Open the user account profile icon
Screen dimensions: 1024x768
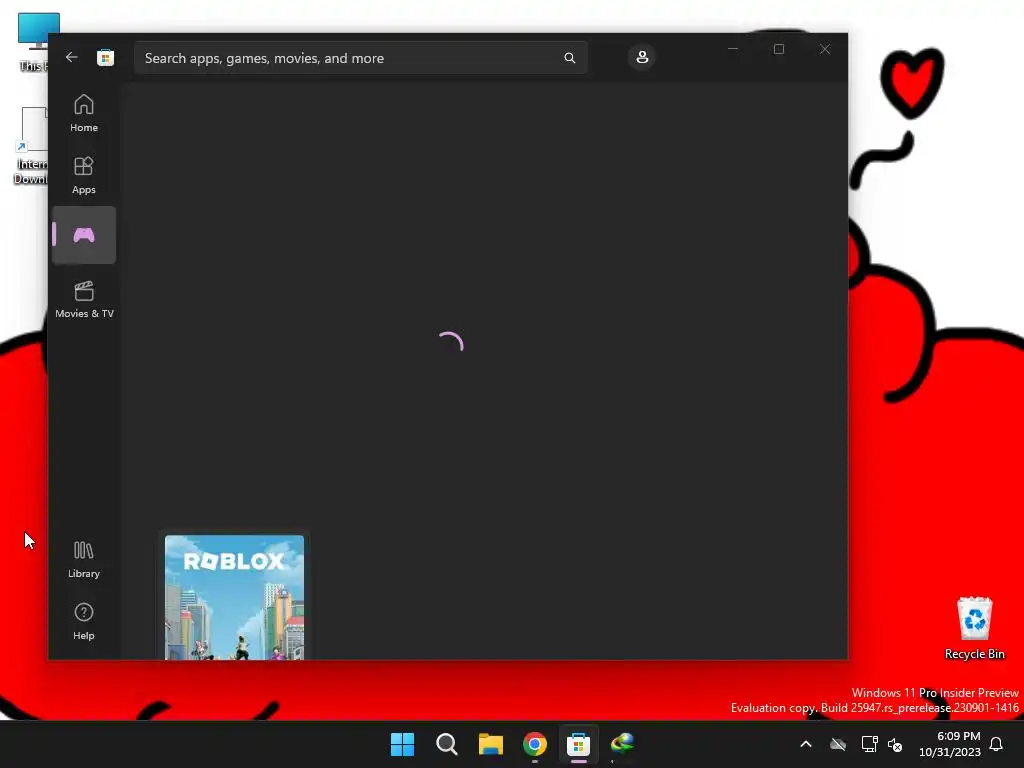pyautogui.click(x=642, y=57)
